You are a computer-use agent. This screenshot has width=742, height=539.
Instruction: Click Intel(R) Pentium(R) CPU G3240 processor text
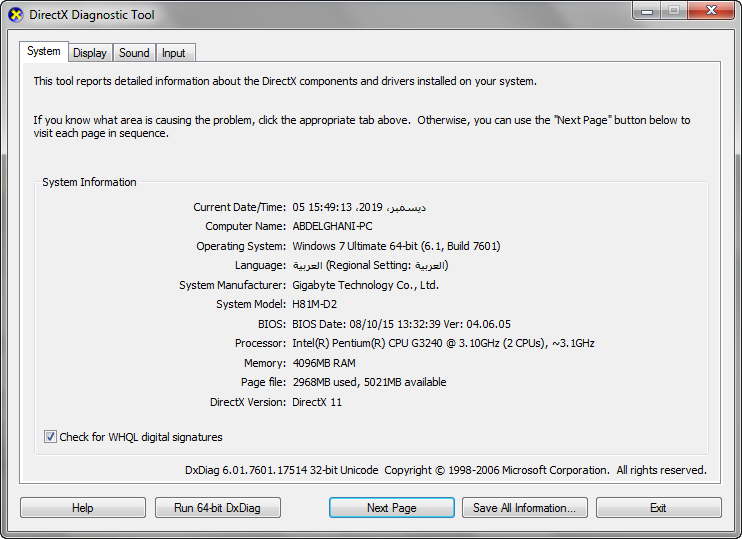443,343
